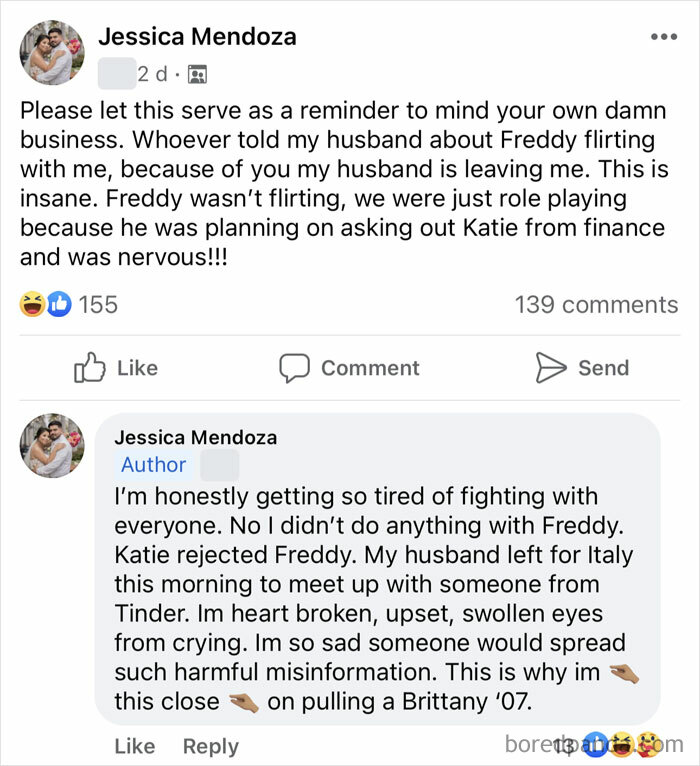Click the 2 d post timestamp

(x=153, y=74)
